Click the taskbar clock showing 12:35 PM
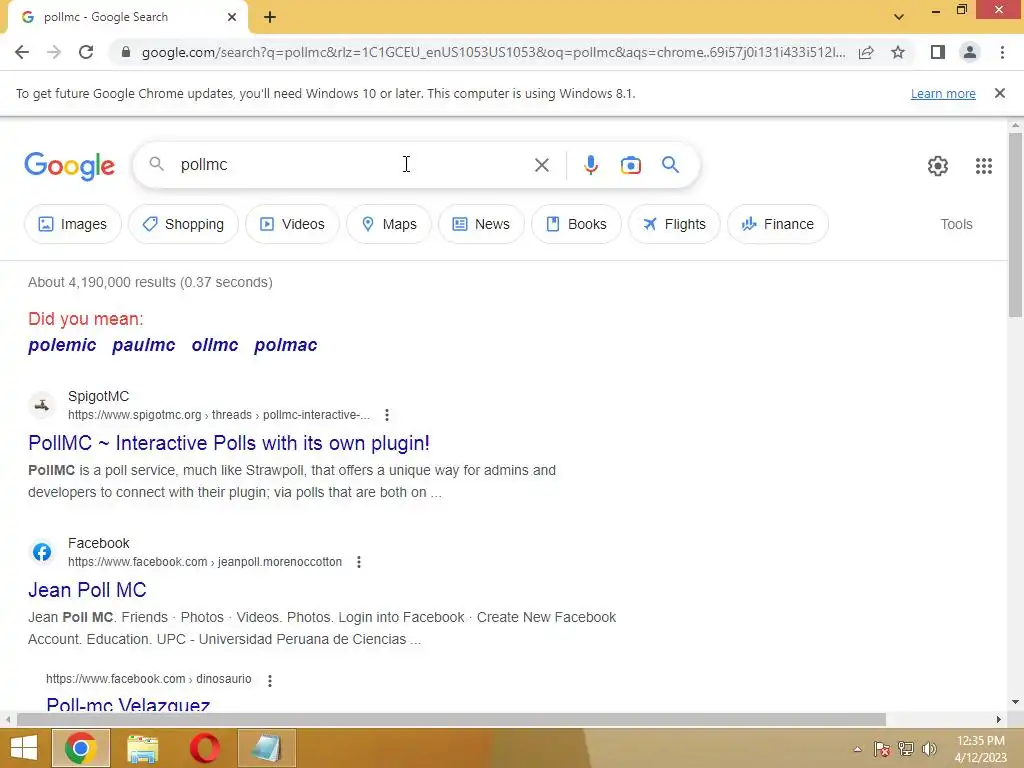This screenshot has height=768, width=1024. point(980,749)
